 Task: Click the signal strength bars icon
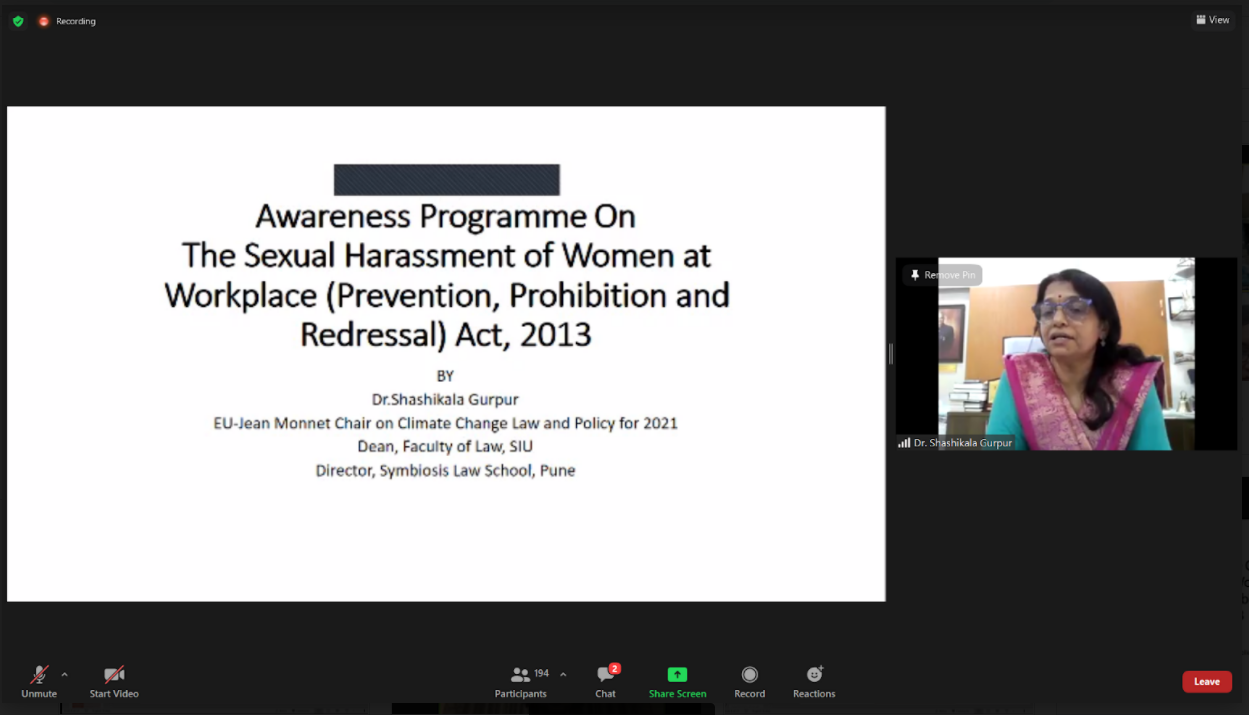pyautogui.click(x=904, y=442)
